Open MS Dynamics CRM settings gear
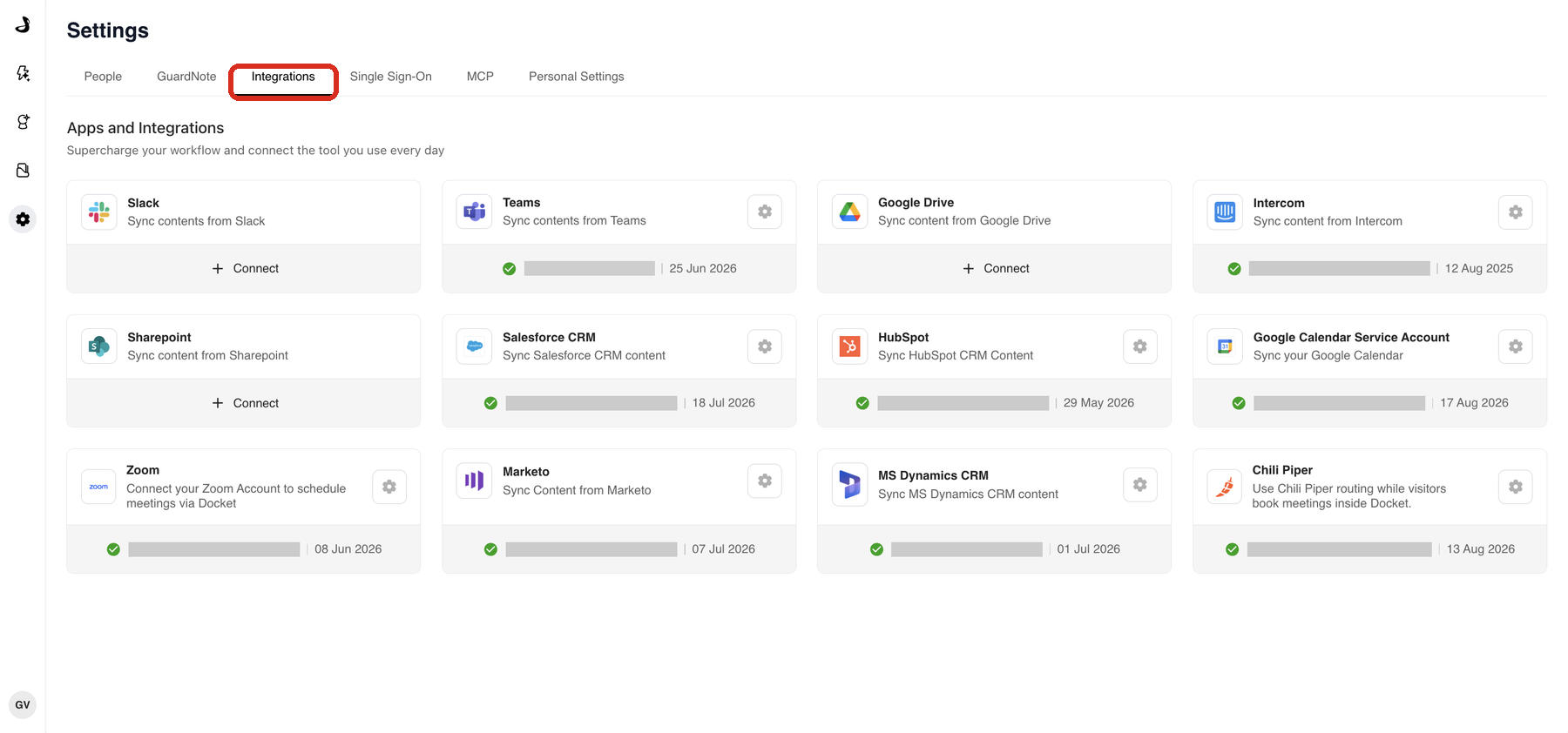The width and height of the screenshot is (1568, 733). (1140, 485)
